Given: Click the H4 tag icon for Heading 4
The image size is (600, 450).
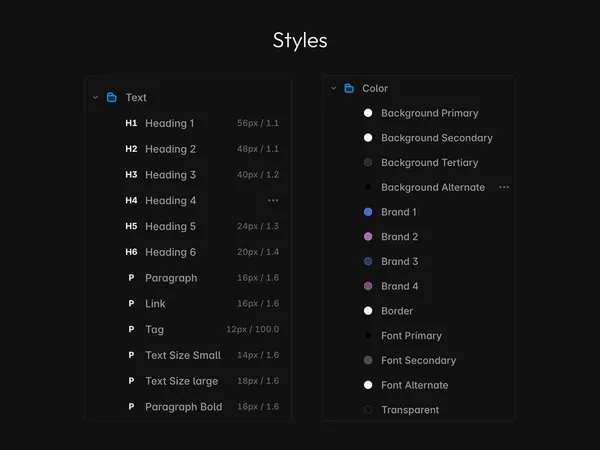Looking at the screenshot, I should [131, 200].
